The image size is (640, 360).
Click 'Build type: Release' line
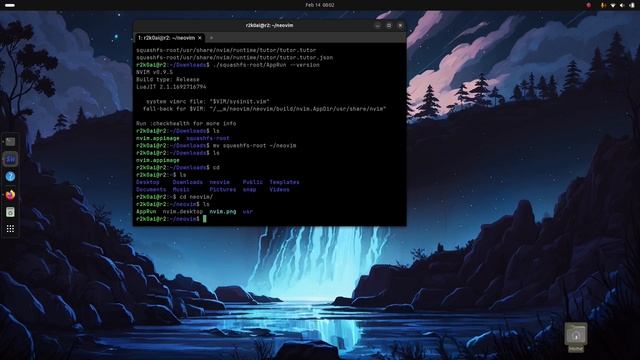click(x=168, y=80)
